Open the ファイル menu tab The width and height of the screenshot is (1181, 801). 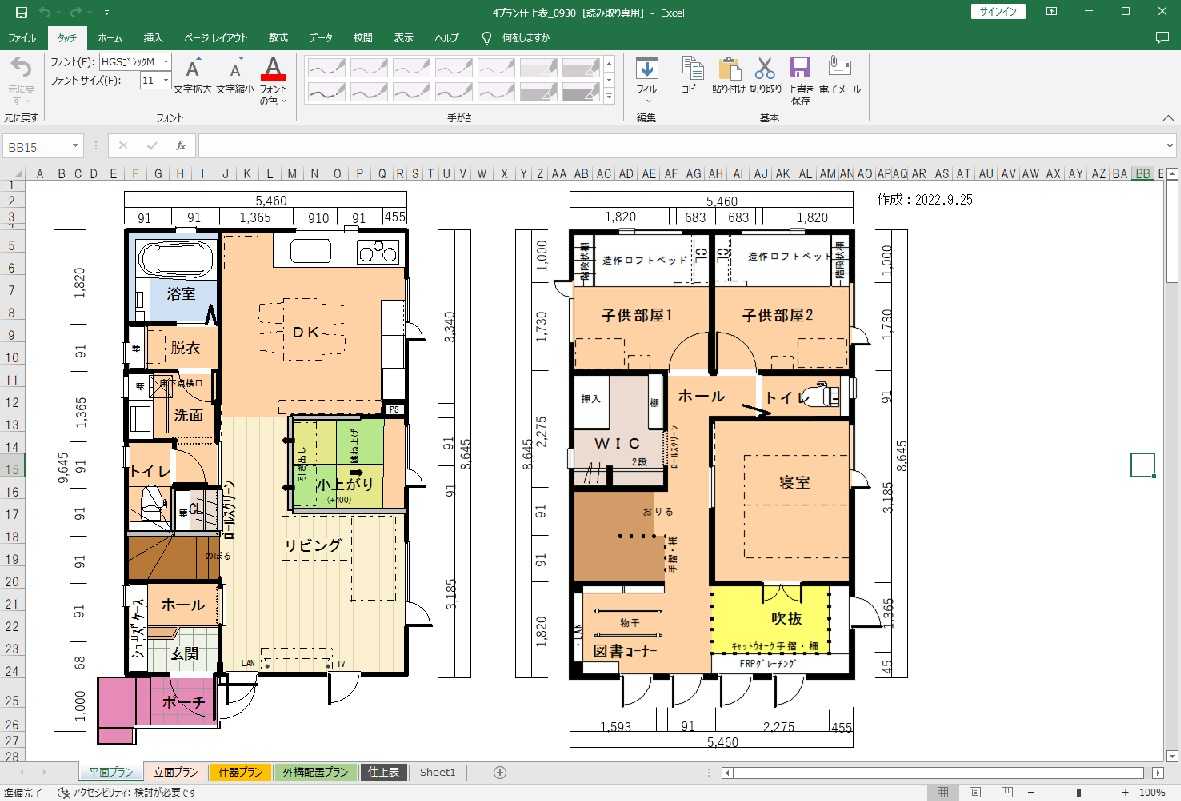pos(22,37)
